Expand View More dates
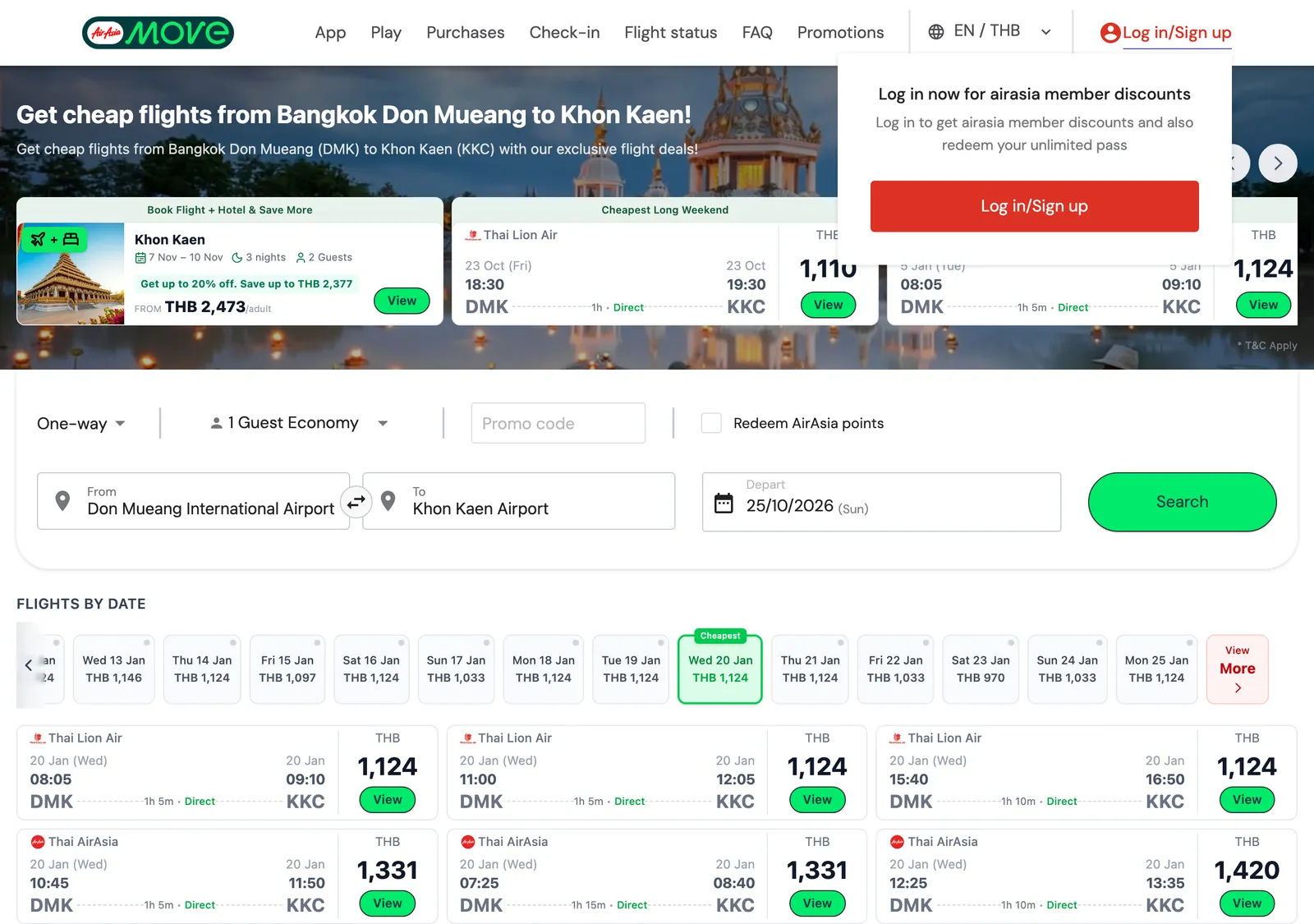 click(x=1238, y=669)
